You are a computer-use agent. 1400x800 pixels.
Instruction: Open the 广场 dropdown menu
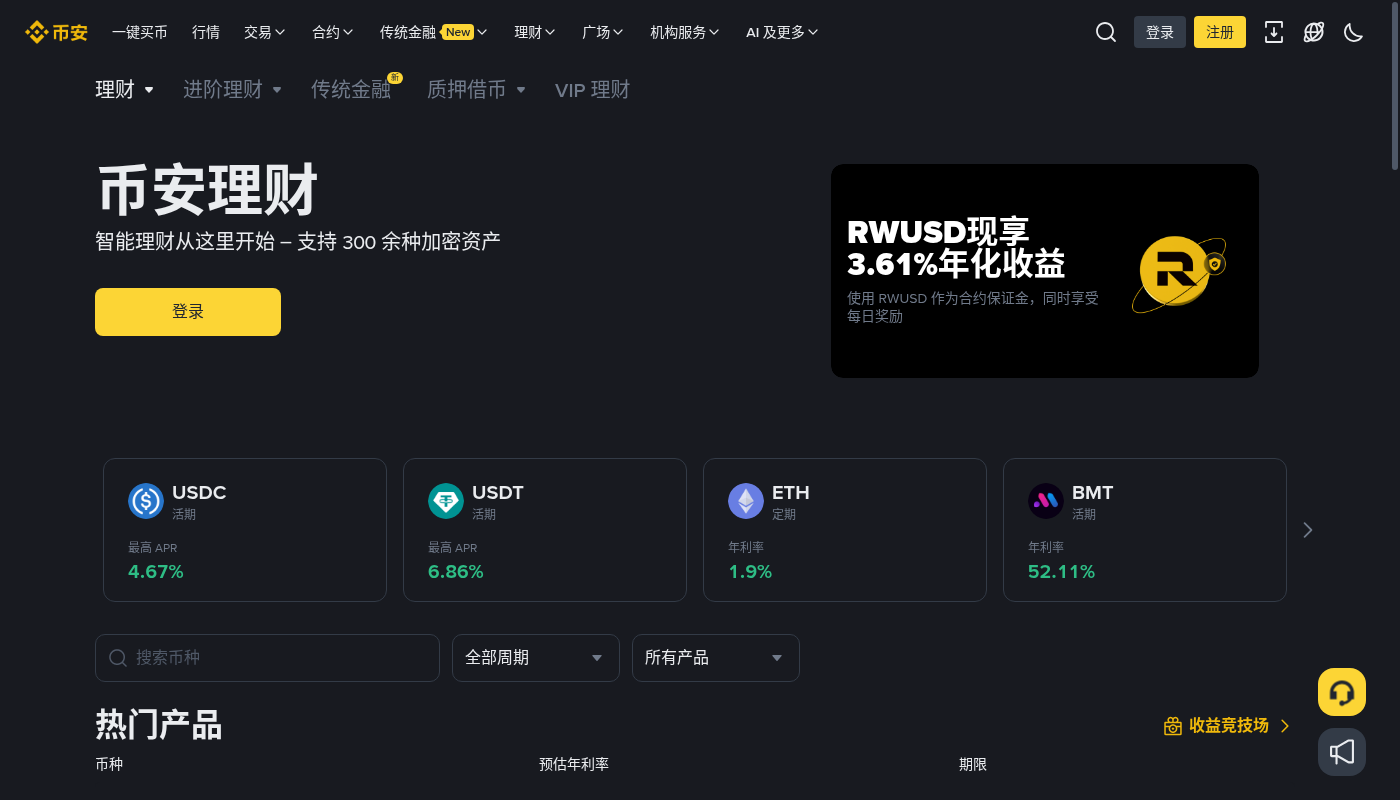603,32
